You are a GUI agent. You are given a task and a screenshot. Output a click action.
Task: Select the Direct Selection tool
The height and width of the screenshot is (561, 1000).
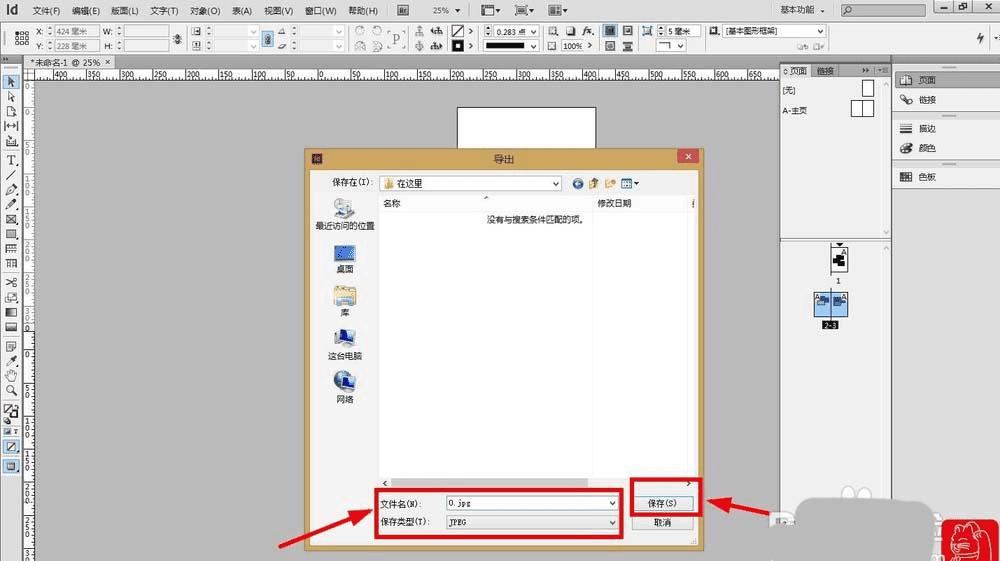coord(11,97)
